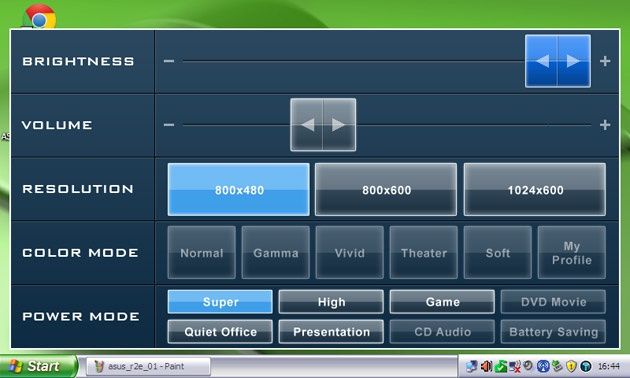This screenshot has width=630, height=378.
Task: Click the gray swirl tray icon
Action: pyautogui.click(x=528, y=366)
